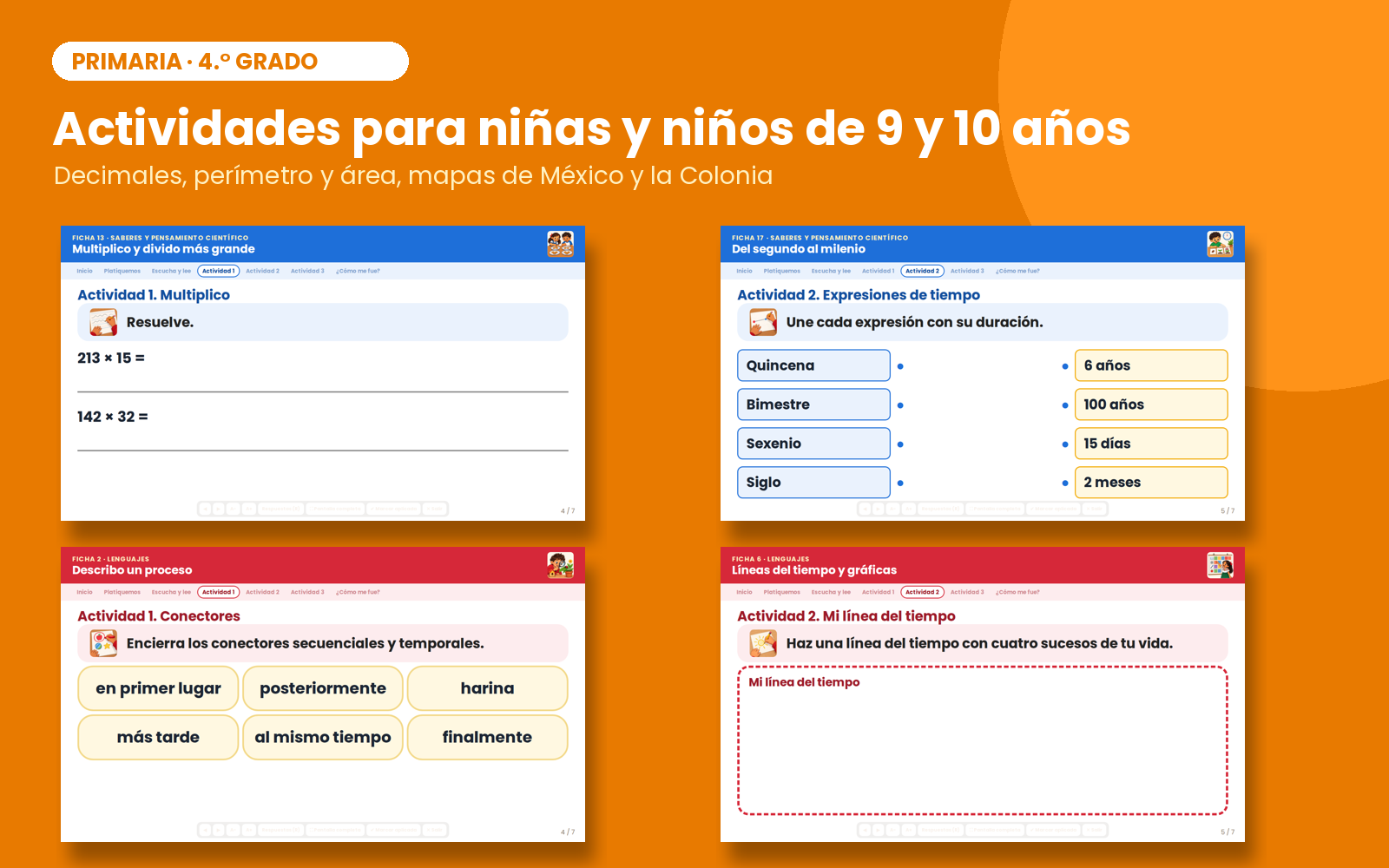The image size is (1389, 868).
Task: Click the connector dot next to 'Siglo'
Action: pos(900,483)
